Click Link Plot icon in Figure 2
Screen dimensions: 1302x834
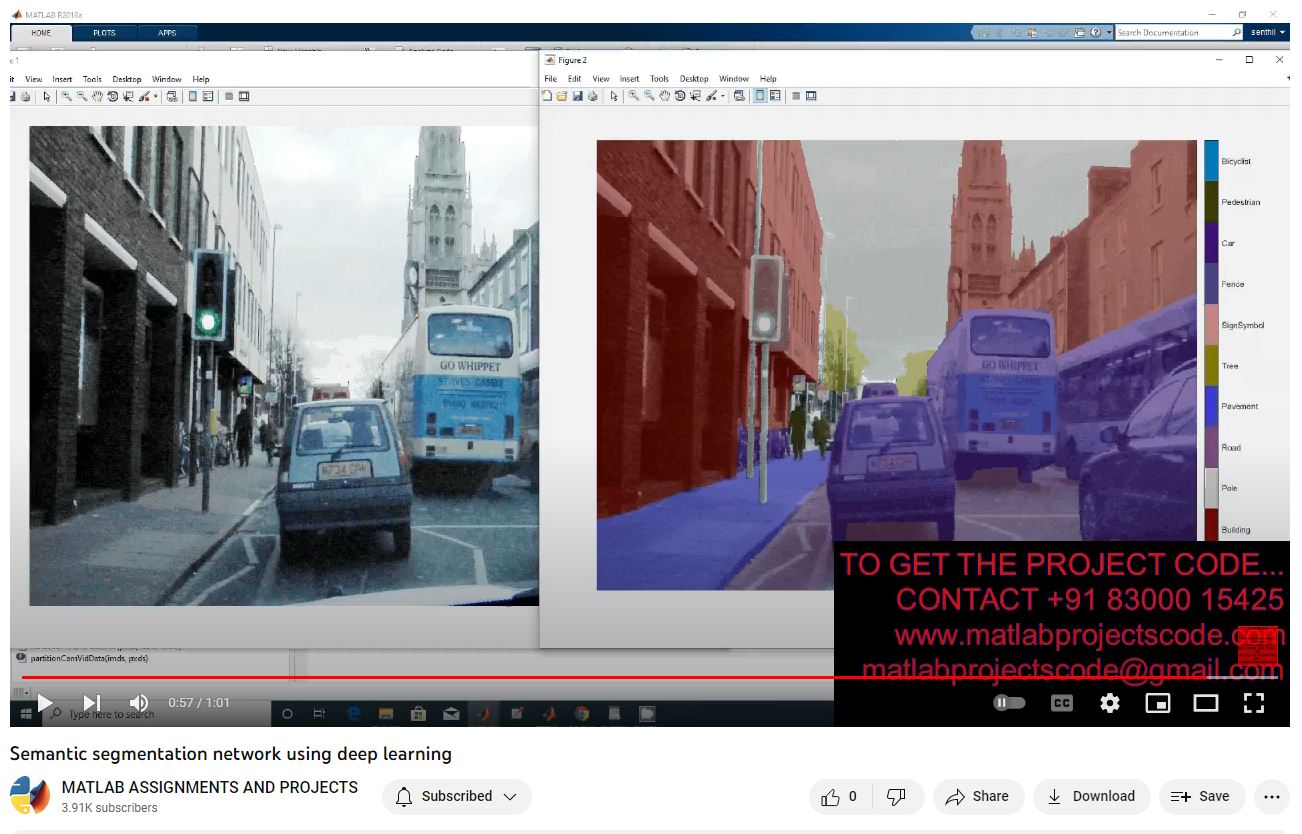(738, 96)
